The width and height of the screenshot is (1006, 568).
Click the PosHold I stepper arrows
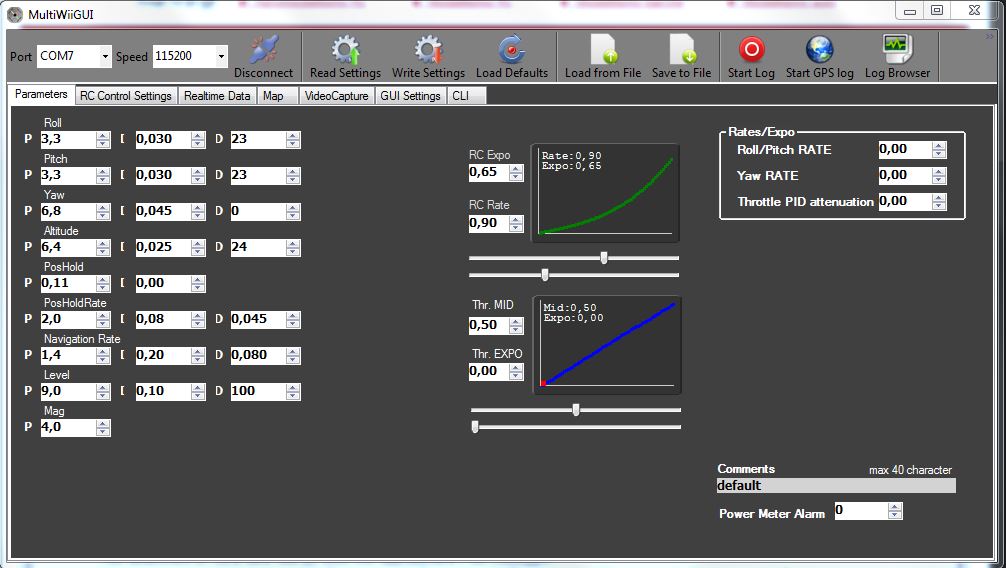[x=198, y=283]
